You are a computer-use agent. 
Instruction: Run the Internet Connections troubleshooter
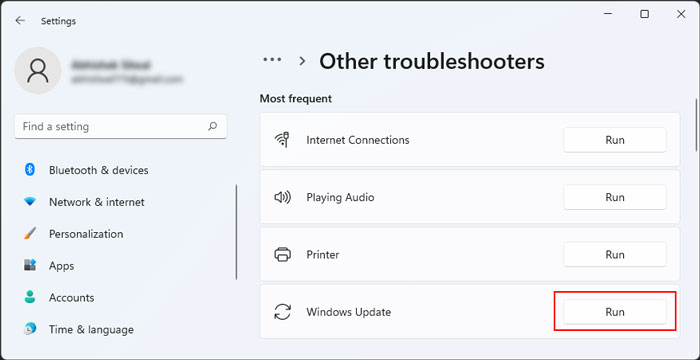point(615,140)
